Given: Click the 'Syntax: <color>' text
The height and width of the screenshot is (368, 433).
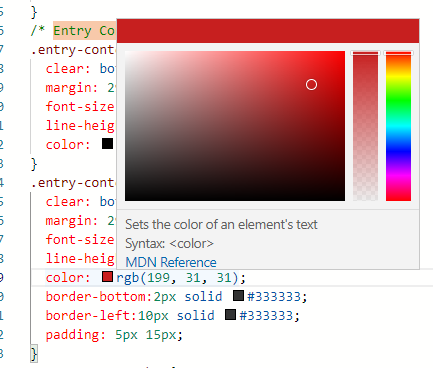Looking at the screenshot, I should tap(169, 244).
